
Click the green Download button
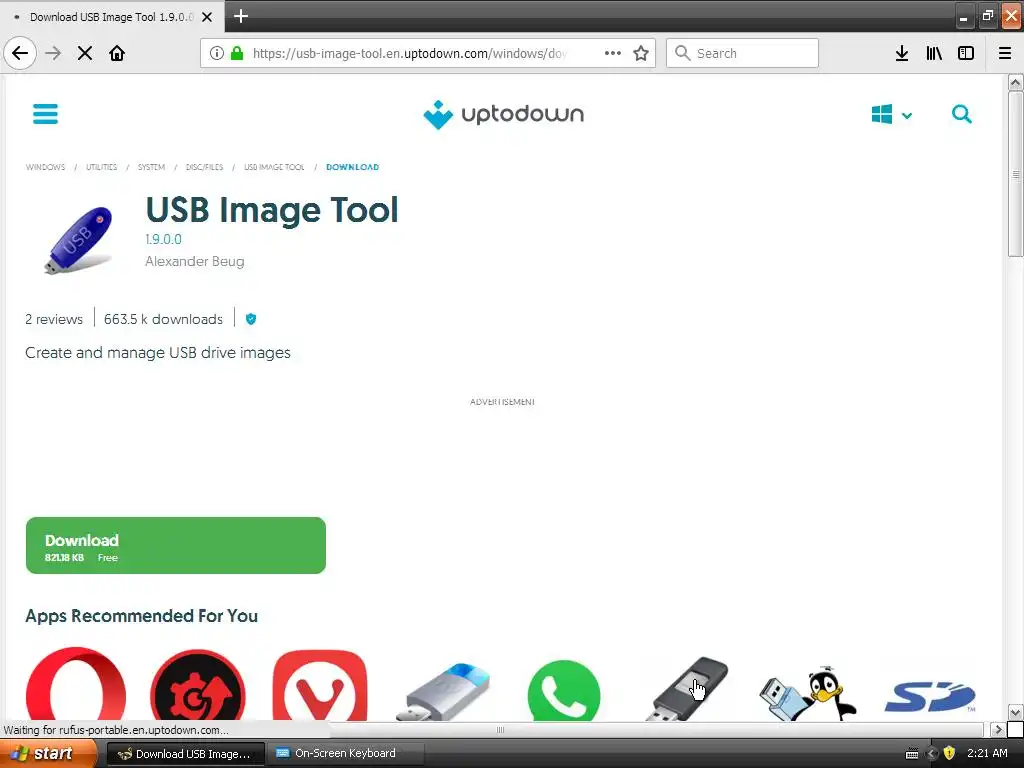tap(176, 545)
